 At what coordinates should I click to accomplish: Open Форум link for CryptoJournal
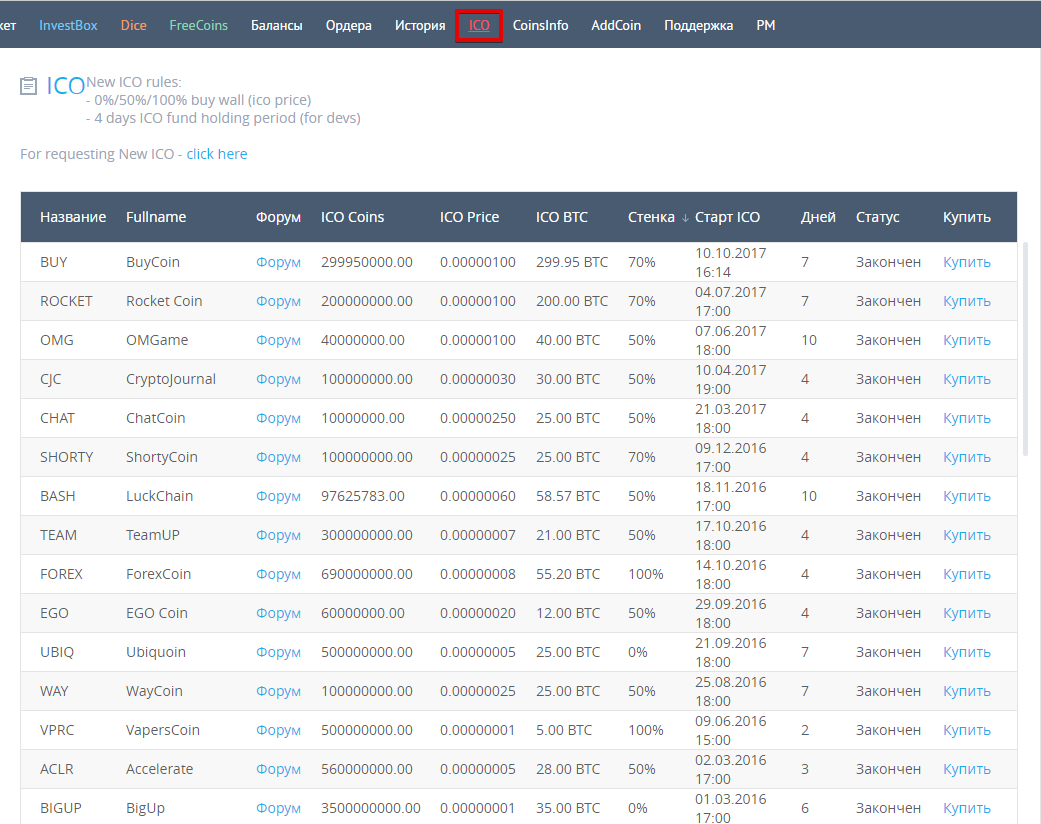coord(278,379)
